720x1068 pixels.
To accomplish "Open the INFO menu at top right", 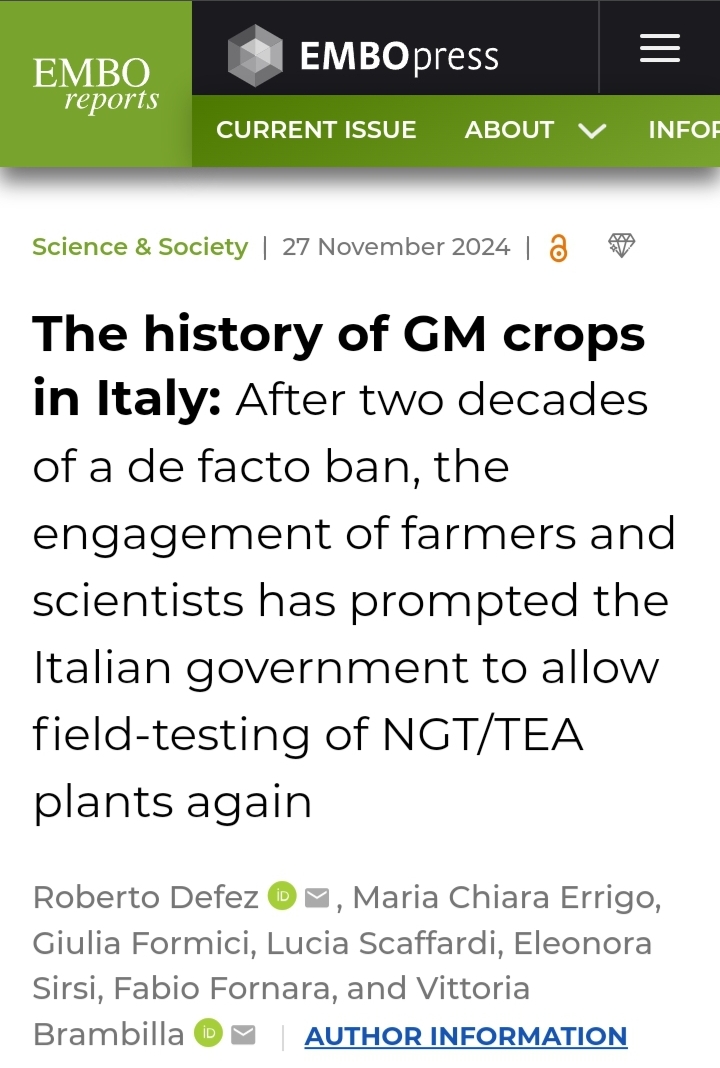I will coord(690,129).
